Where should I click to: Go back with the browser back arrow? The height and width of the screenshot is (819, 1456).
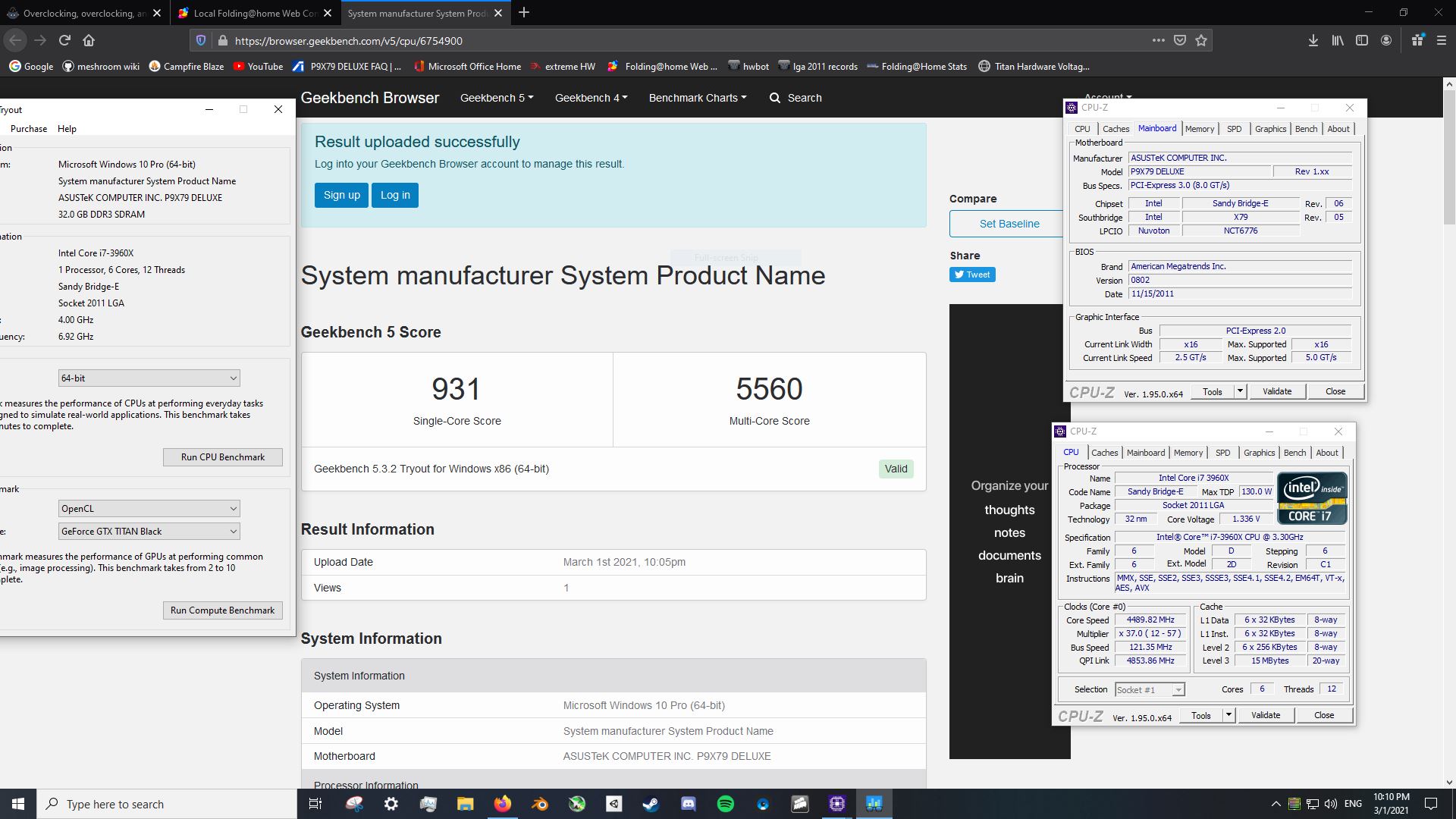point(16,40)
